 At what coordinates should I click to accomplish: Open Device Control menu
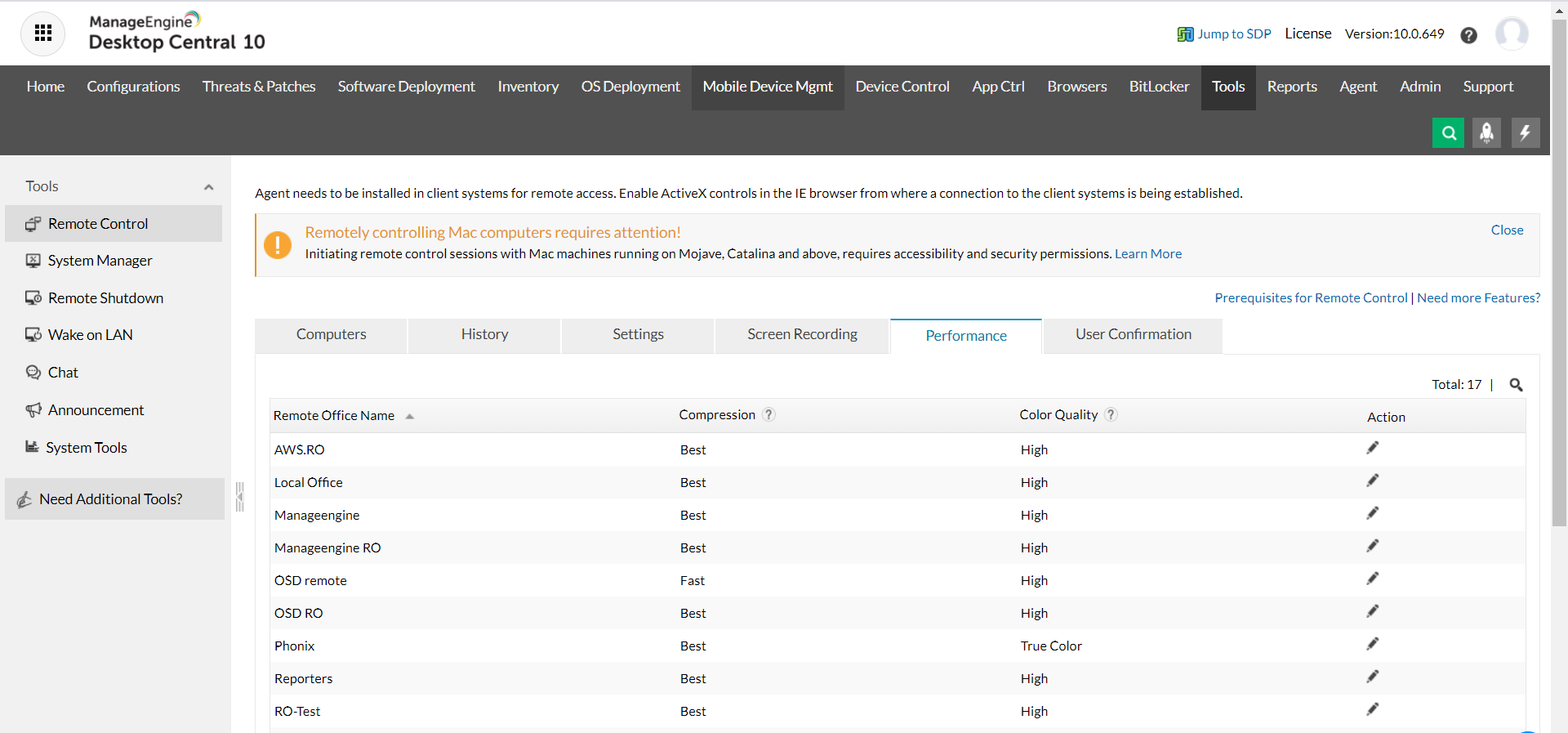[x=902, y=87]
